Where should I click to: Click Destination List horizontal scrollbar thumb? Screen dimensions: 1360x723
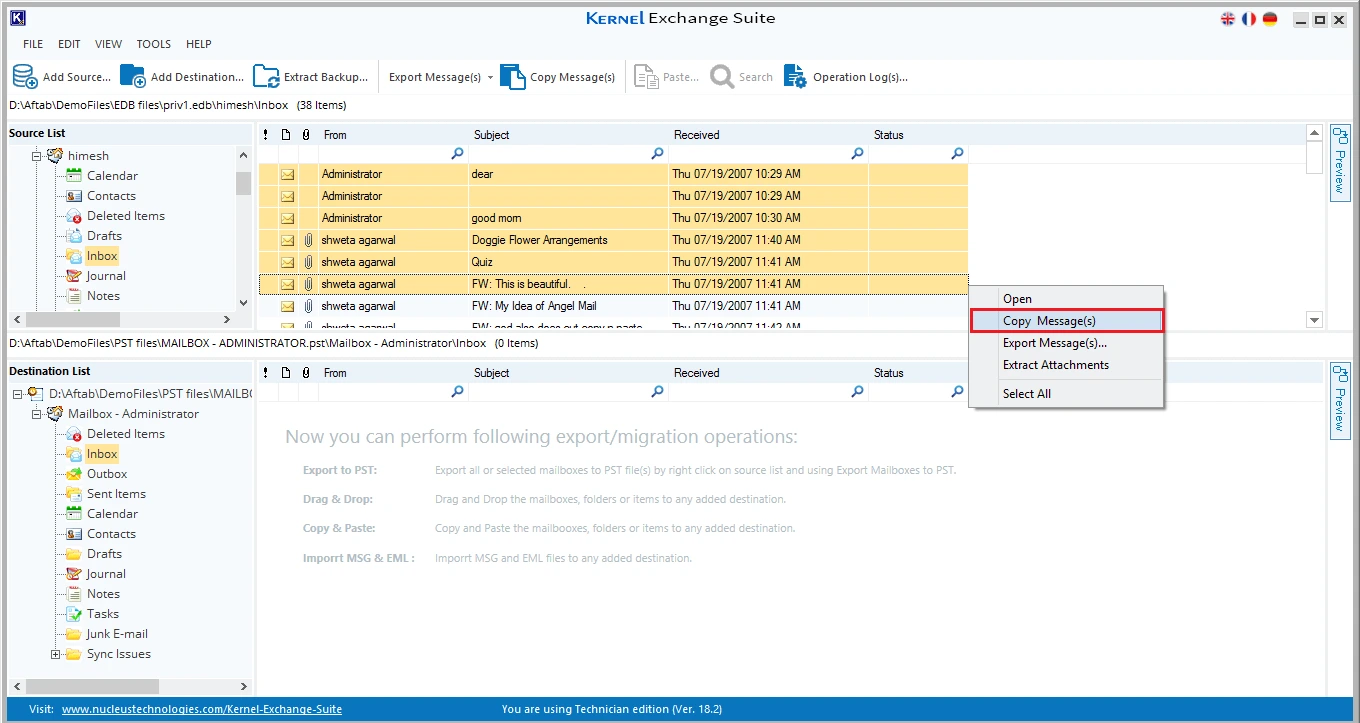click(x=92, y=687)
